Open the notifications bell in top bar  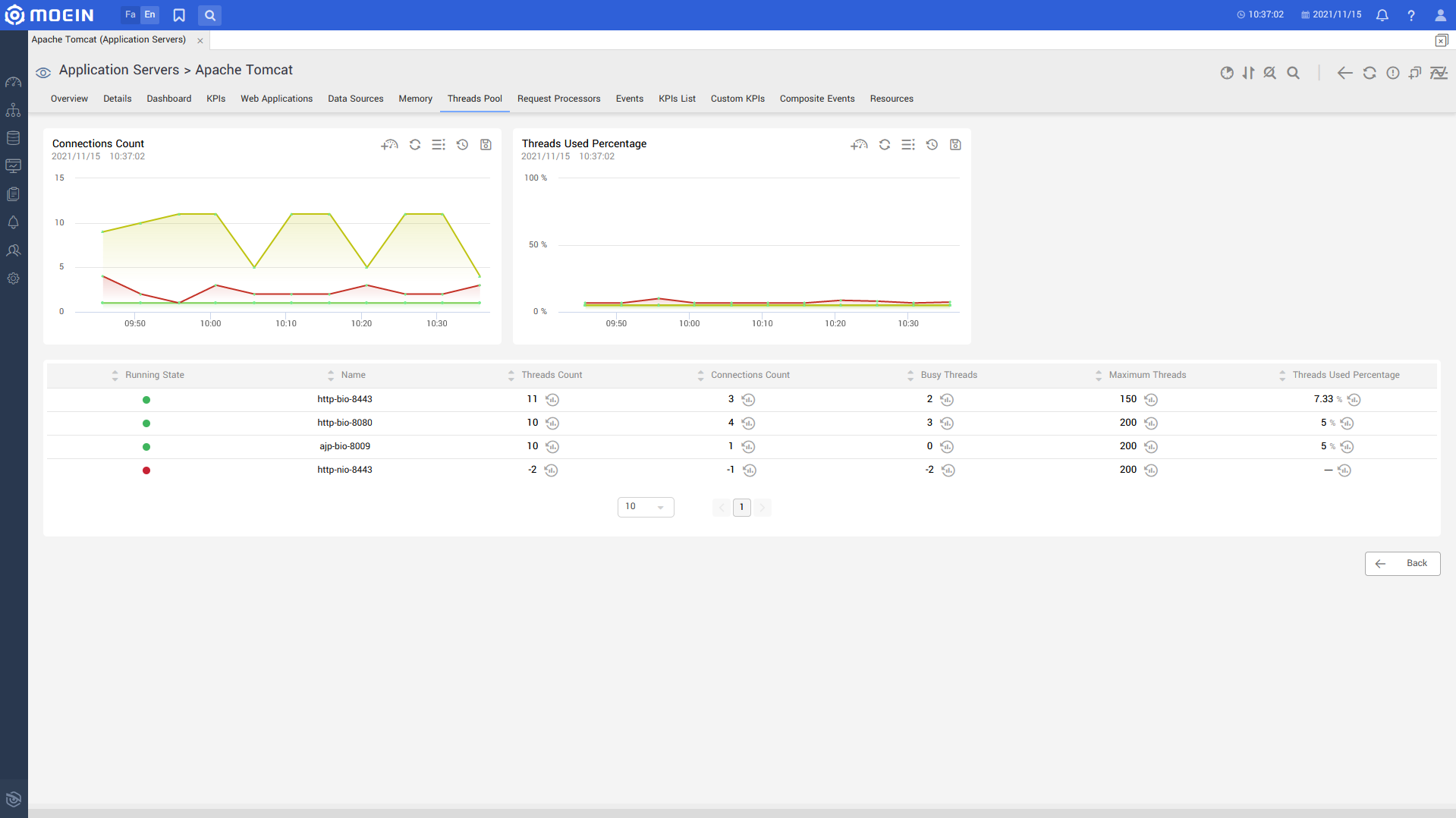click(x=1382, y=15)
